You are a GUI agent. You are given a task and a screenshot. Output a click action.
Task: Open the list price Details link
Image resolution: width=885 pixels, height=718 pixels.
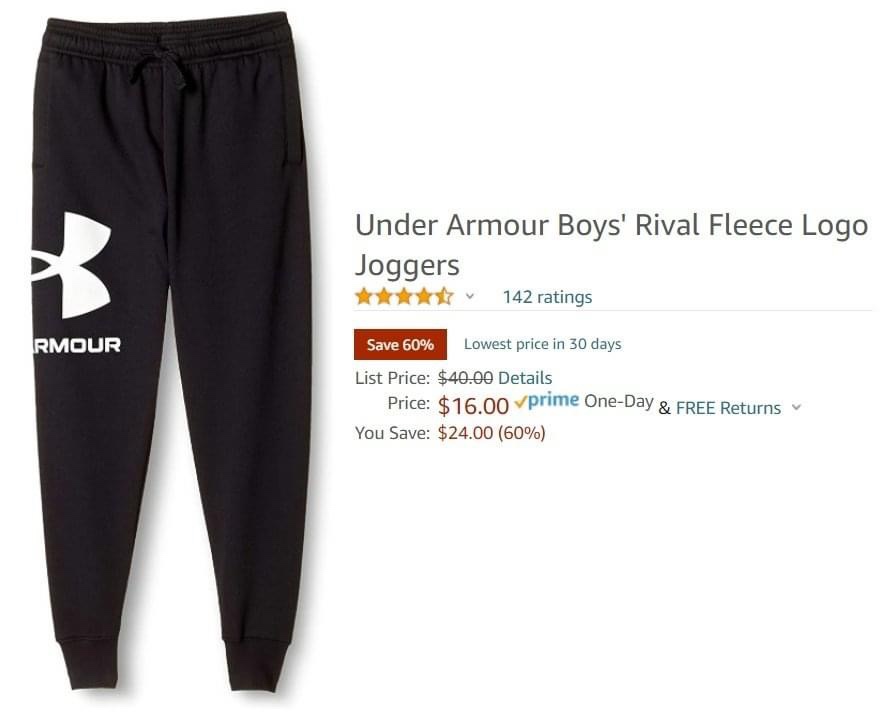pos(525,378)
